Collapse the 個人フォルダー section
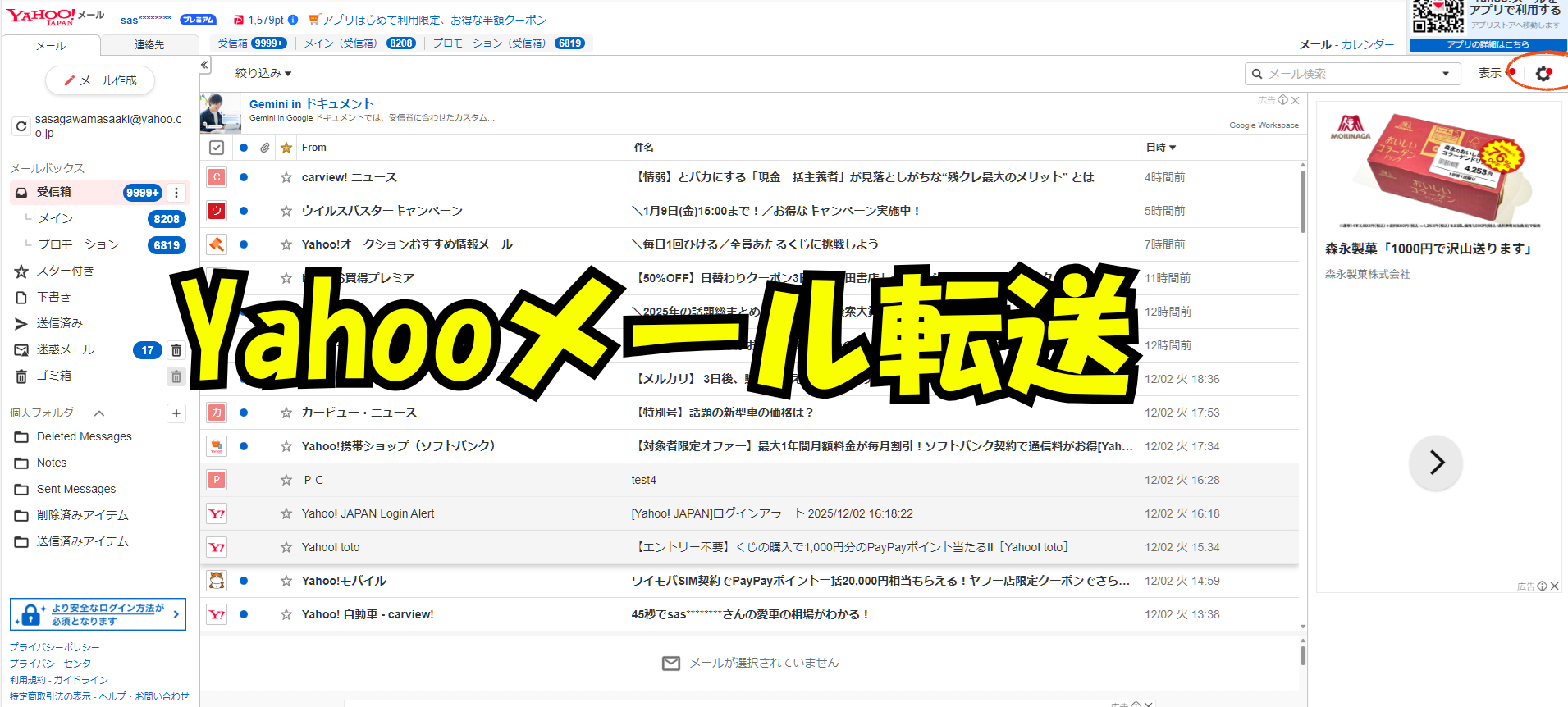 tap(99, 413)
